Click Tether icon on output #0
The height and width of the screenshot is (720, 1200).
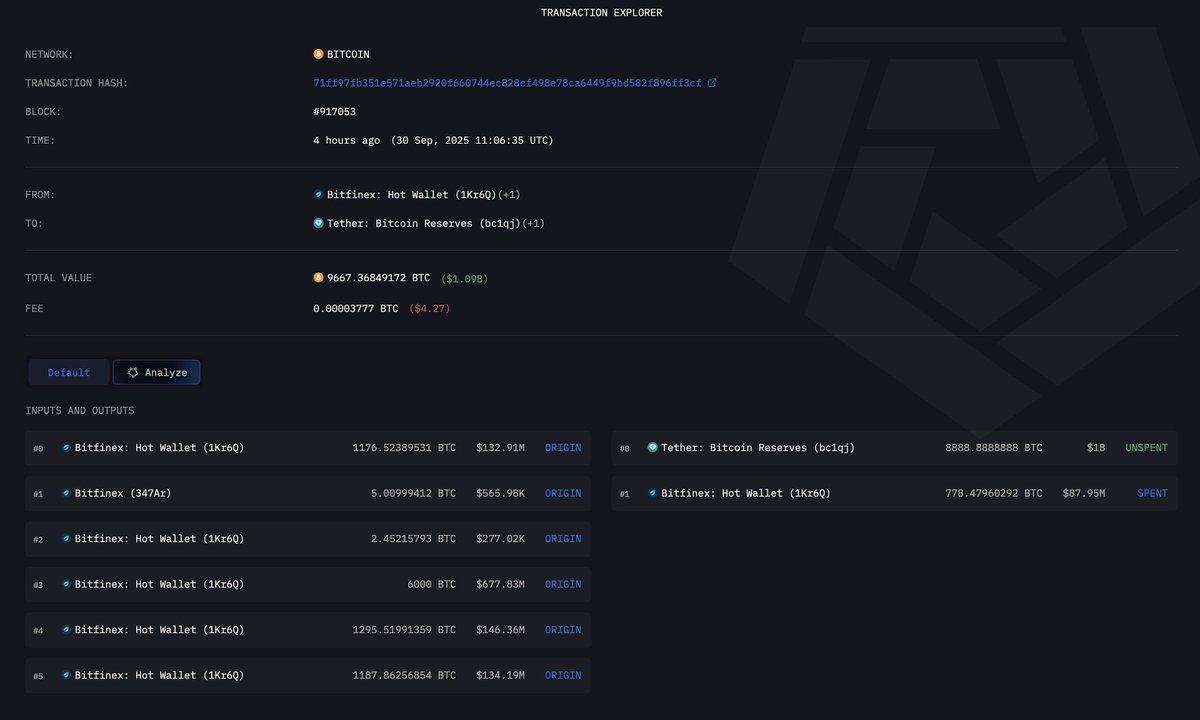pyautogui.click(x=652, y=448)
